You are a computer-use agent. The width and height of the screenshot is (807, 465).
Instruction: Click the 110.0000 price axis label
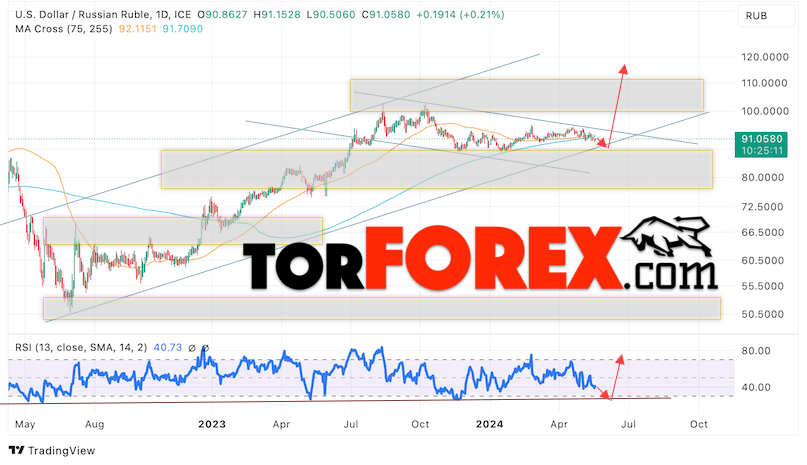coord(765,83)
